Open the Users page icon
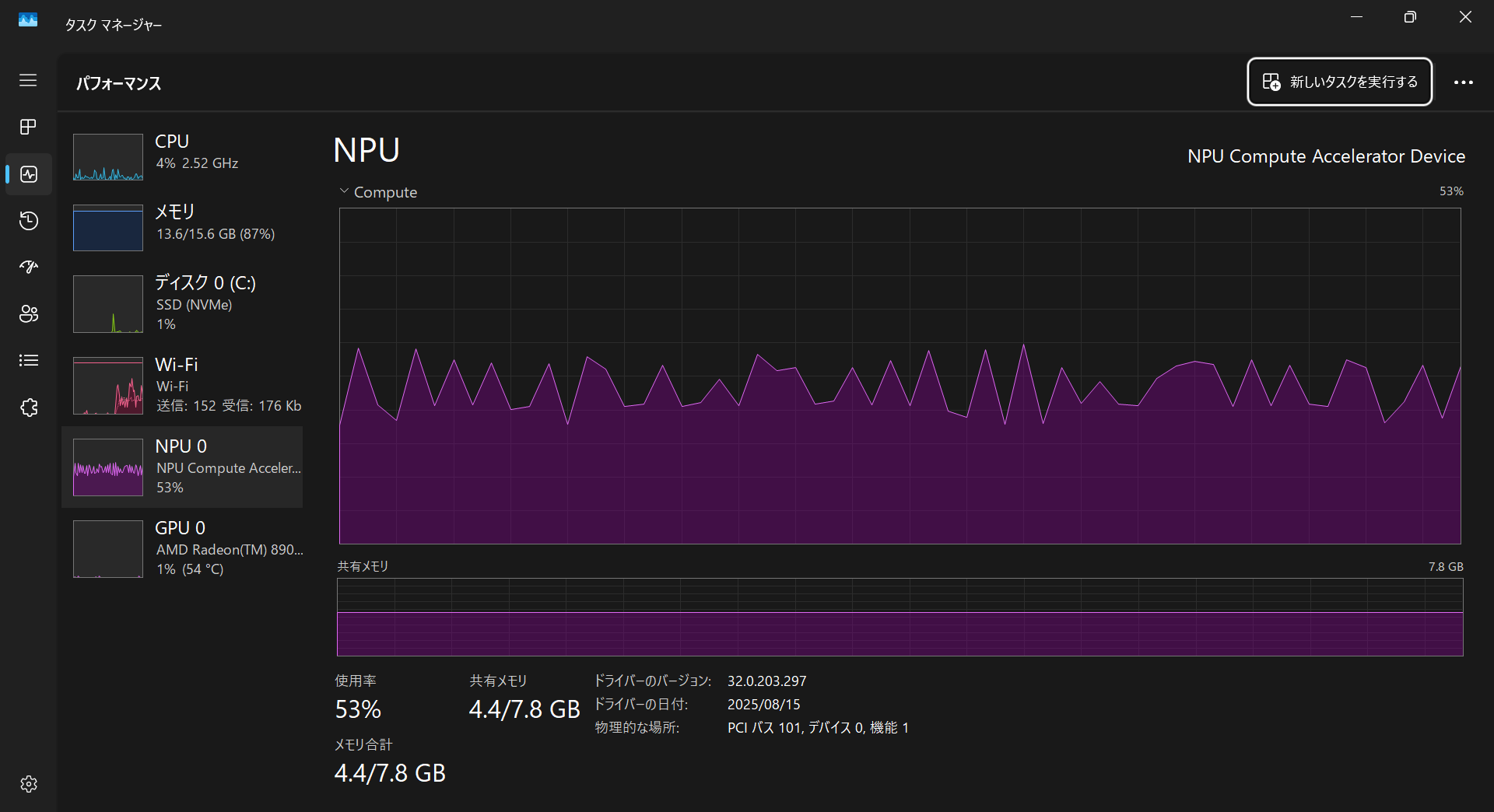This screenshot has height=812, width=1494. click(x=28, y=313)
